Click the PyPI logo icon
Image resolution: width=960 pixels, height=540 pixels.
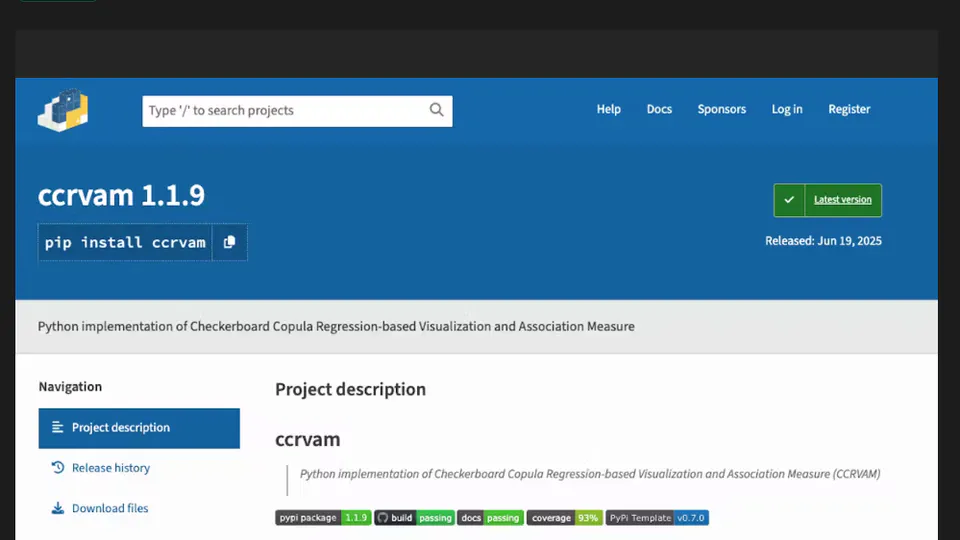pos(63,110)
